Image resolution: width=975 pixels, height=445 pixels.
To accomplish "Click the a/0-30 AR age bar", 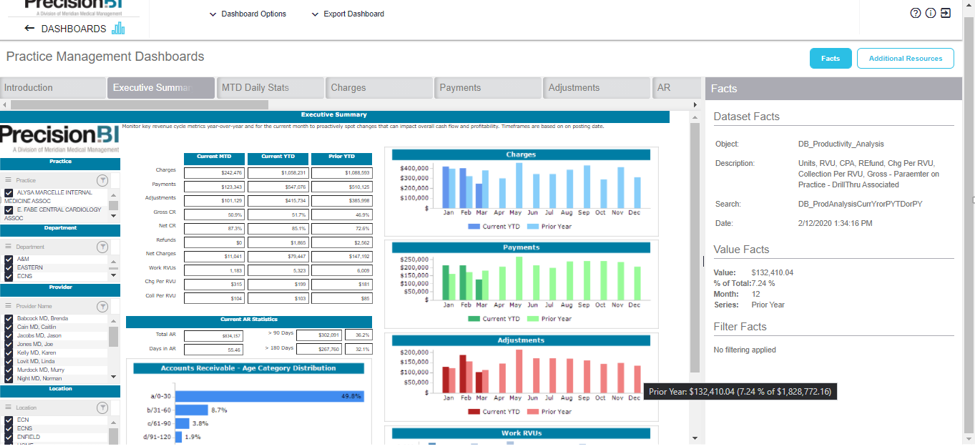I will 269,397.
